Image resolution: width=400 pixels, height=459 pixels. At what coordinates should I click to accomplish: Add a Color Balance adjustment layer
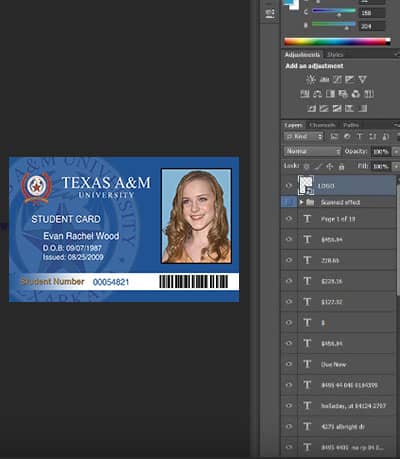click(x=317, y=94)
